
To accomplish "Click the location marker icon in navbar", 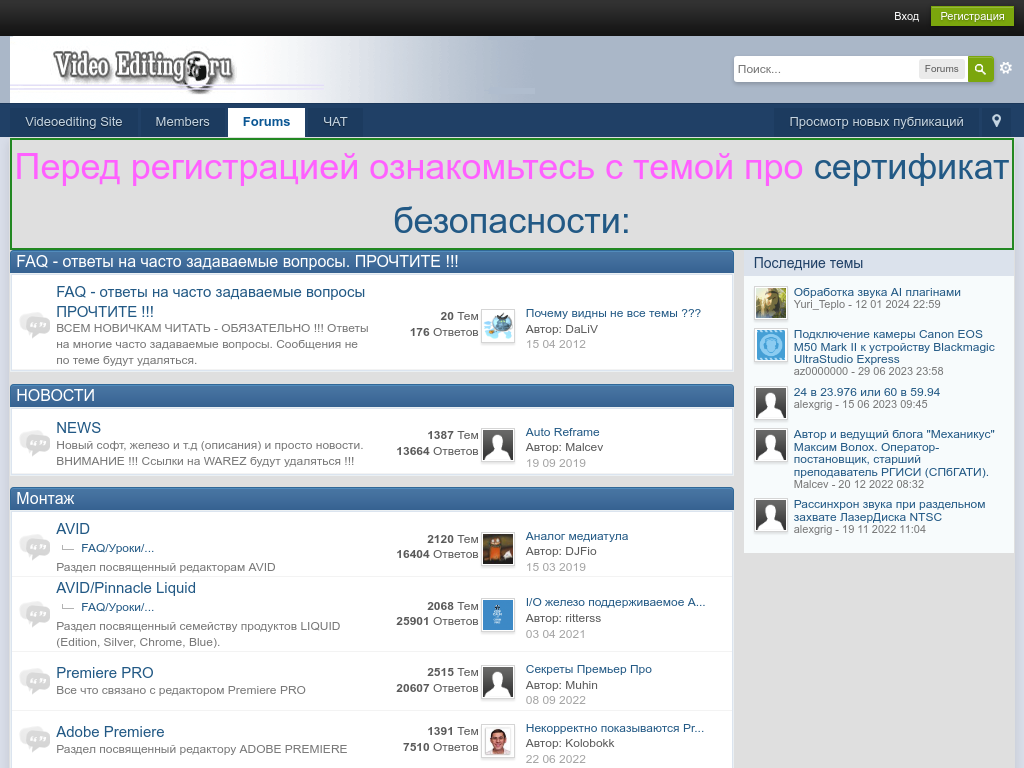I will click(996, 121).
